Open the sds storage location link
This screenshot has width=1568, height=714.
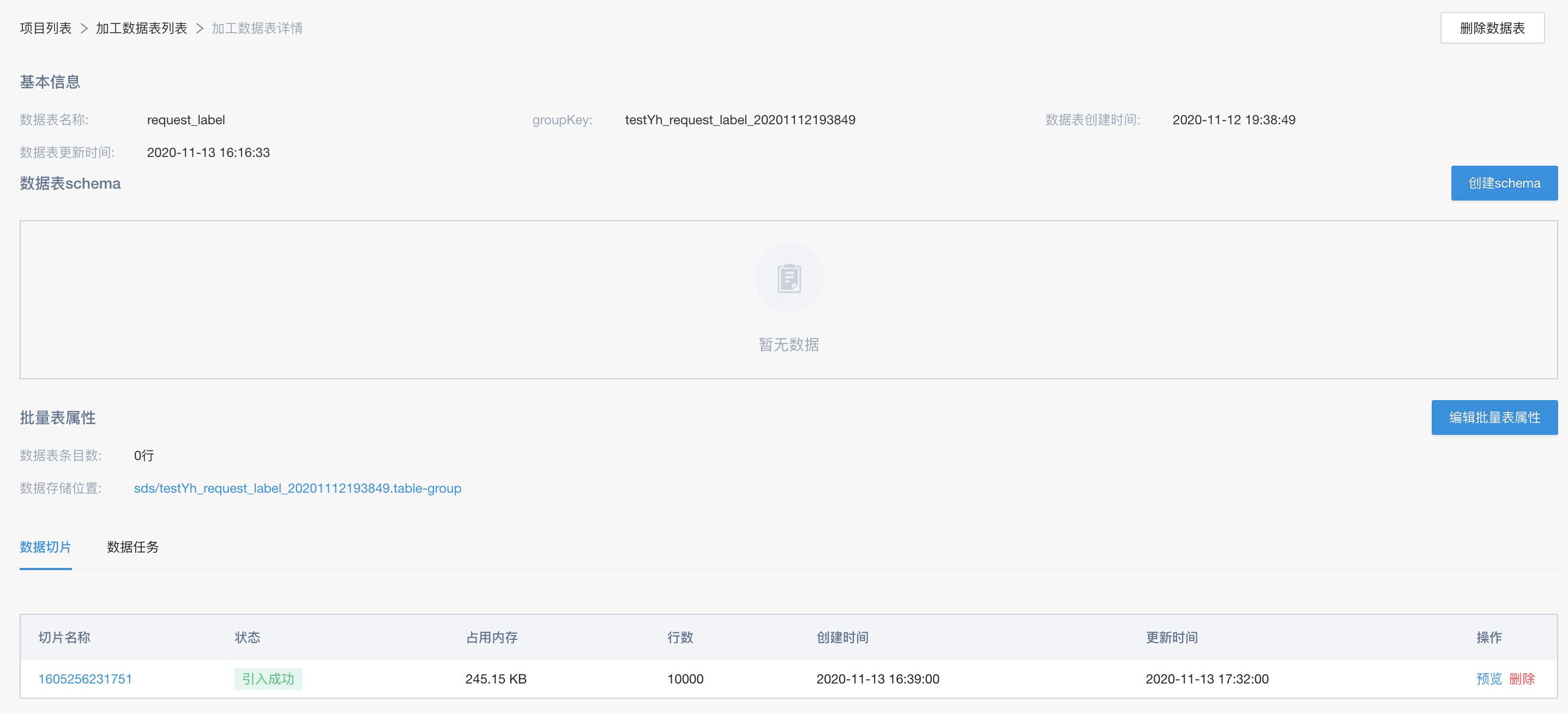pos(298,488)
